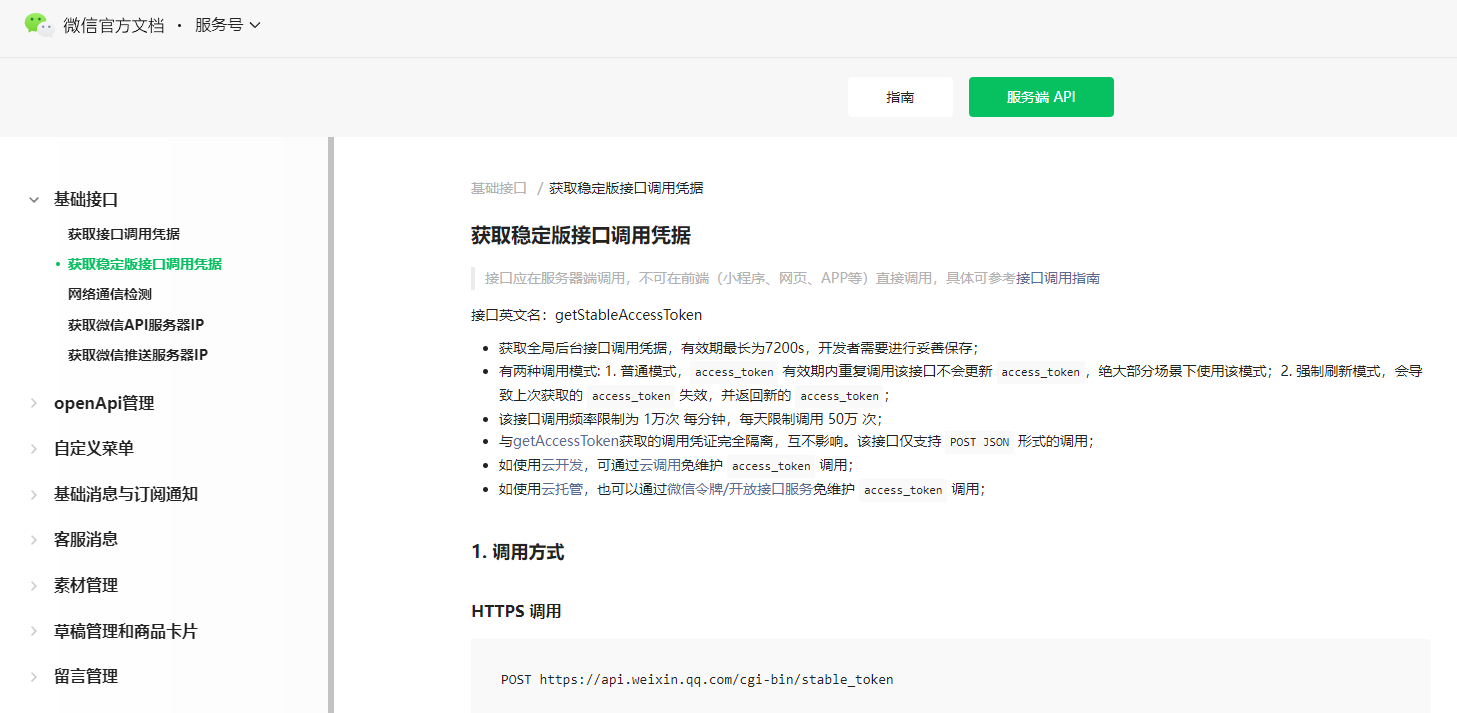Expand the 留言管理 chevron
This screenshot has height=713, width=1457.
coord(34,677)
